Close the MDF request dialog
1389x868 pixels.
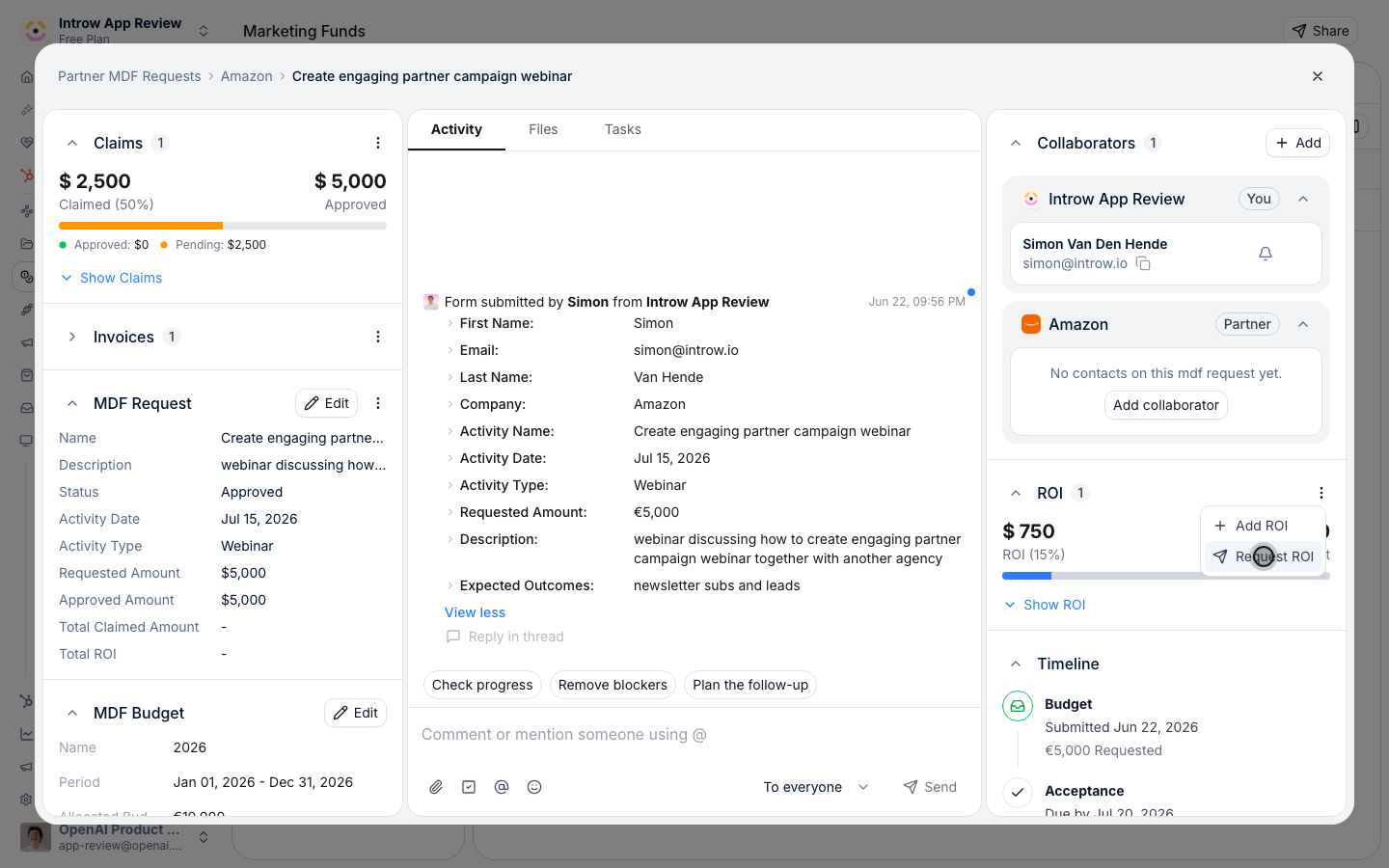click(1318, 76)
